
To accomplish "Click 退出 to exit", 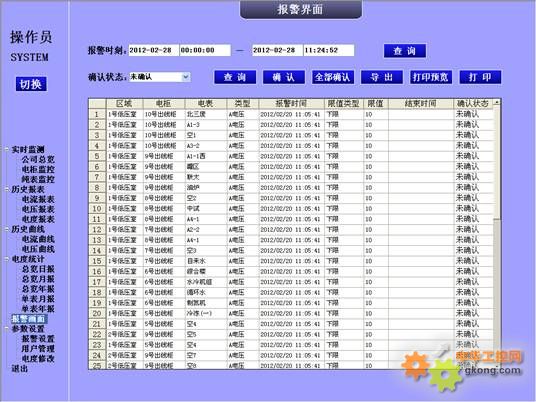I will (x=19, y=369).
